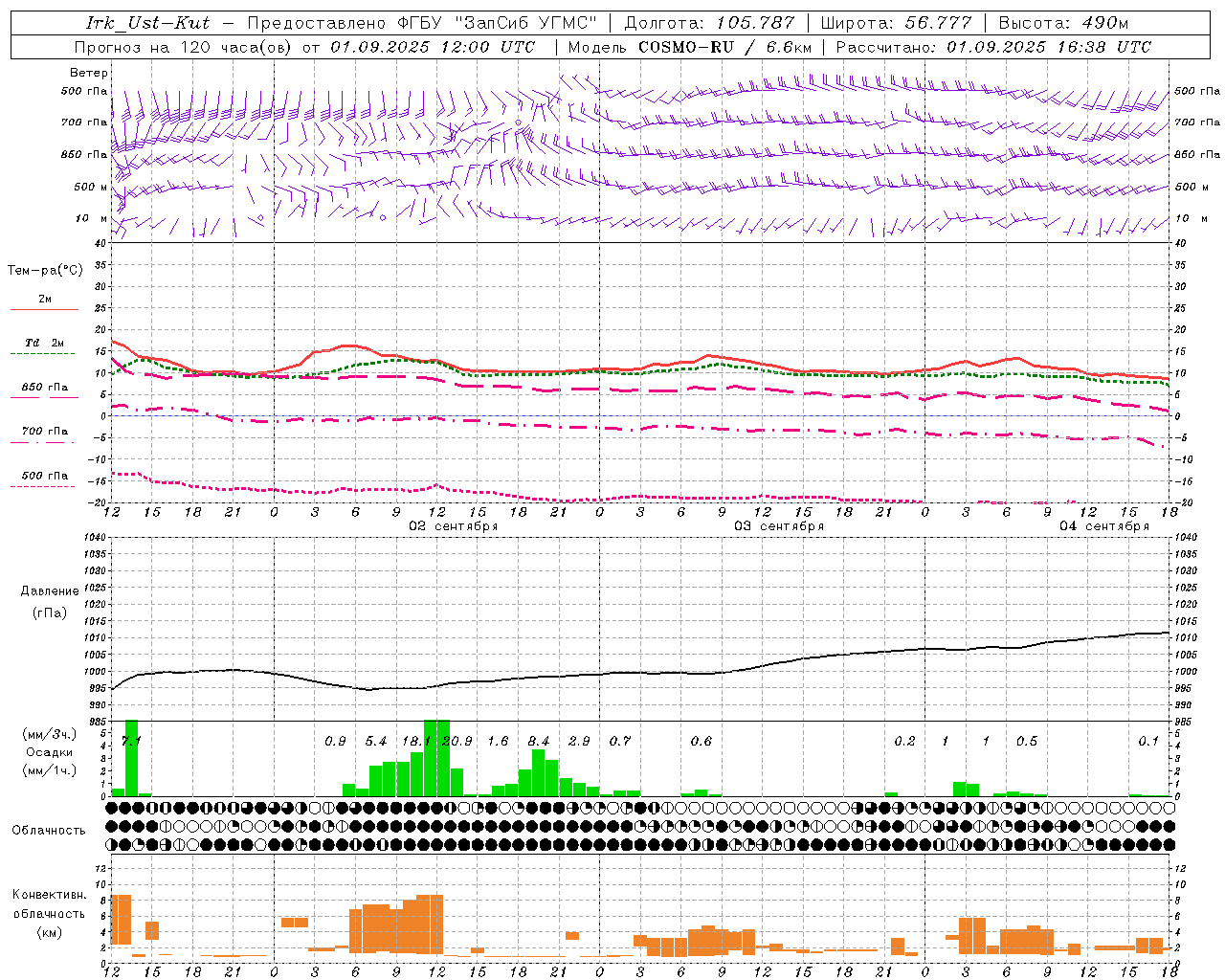The image size is (1225, 980).
Task: Click the 03 сентября date label
Action: 779,526
